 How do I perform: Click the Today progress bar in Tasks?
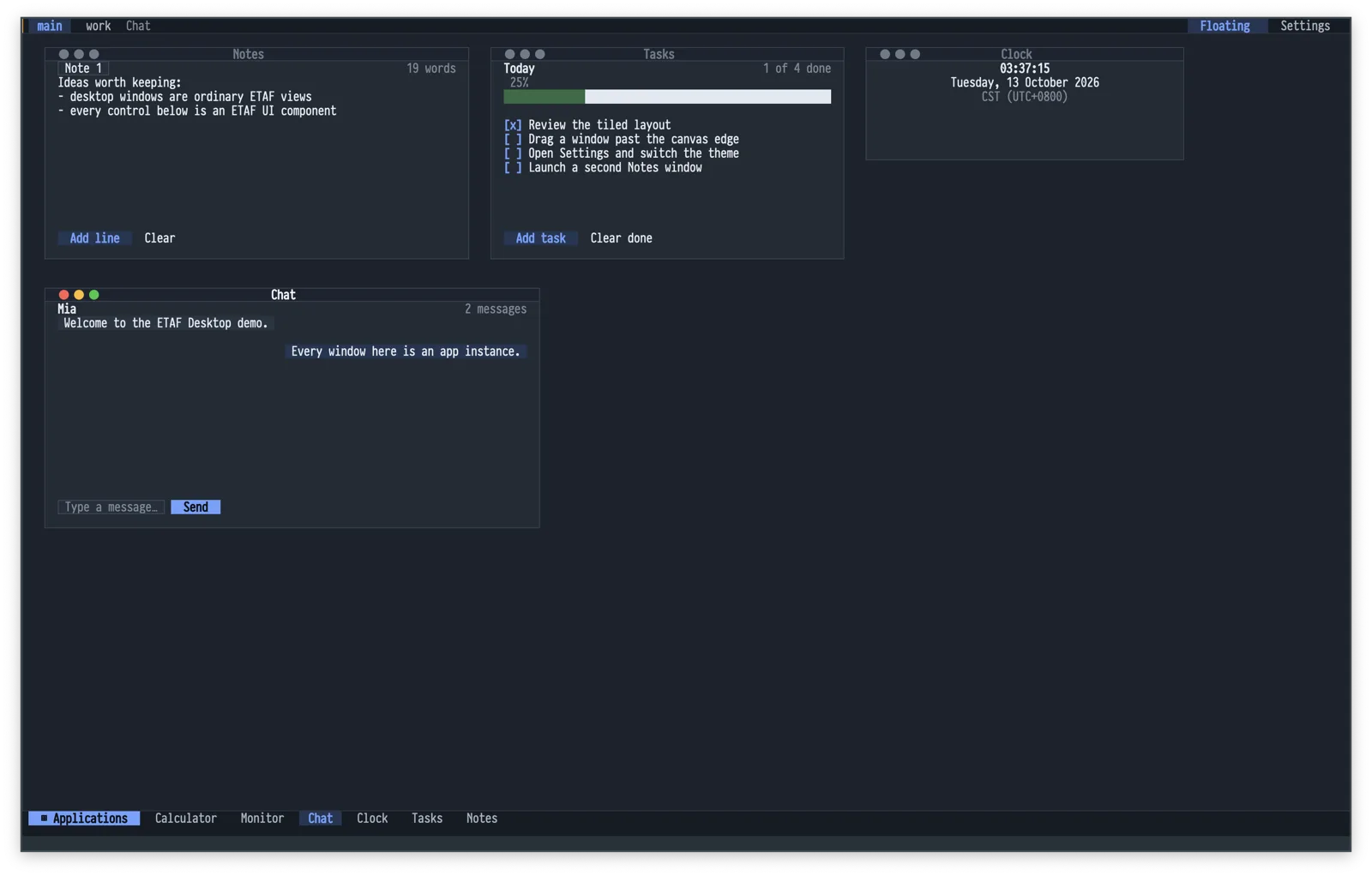667,97
